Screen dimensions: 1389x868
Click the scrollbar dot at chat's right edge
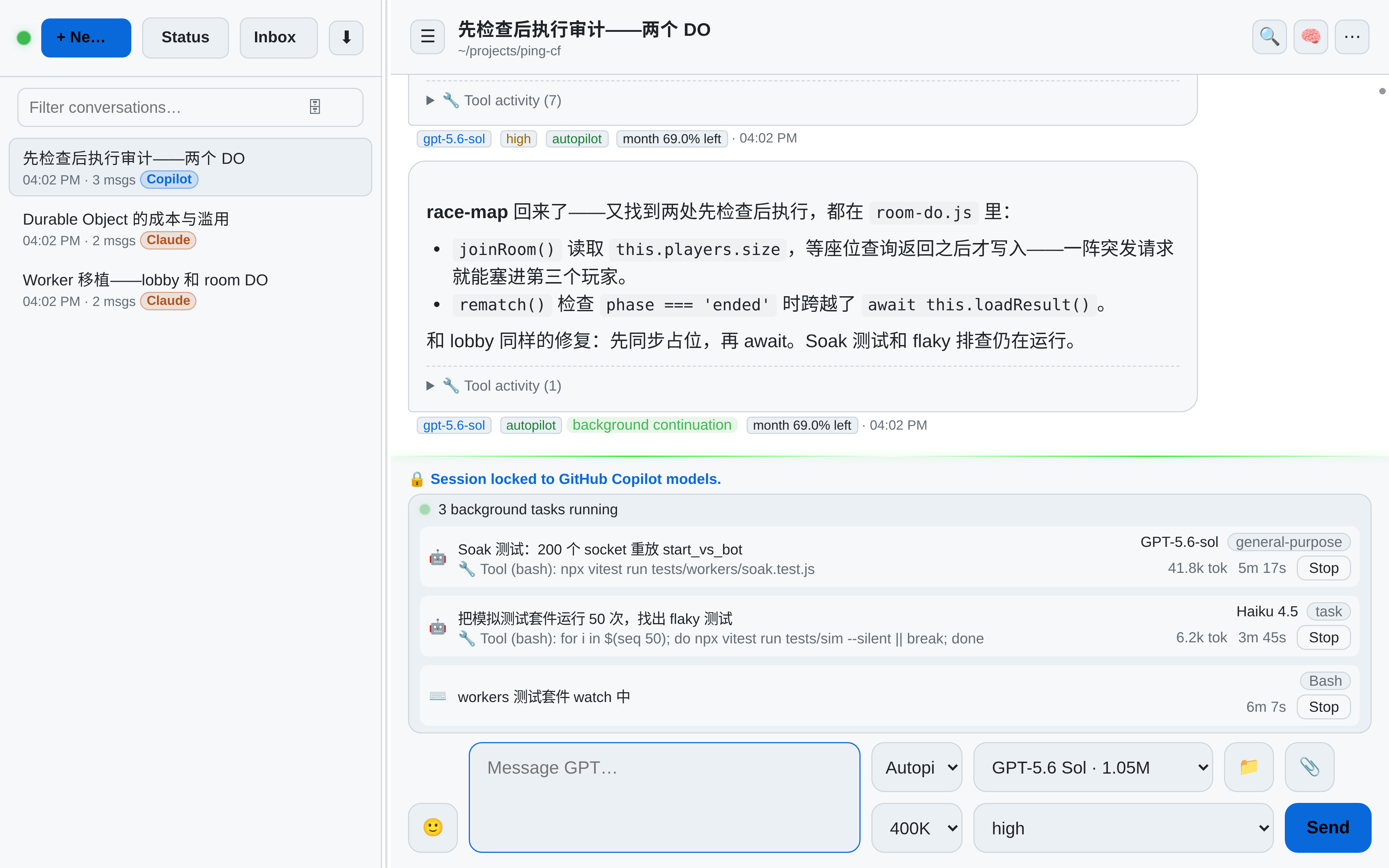tap(1382, 91)
